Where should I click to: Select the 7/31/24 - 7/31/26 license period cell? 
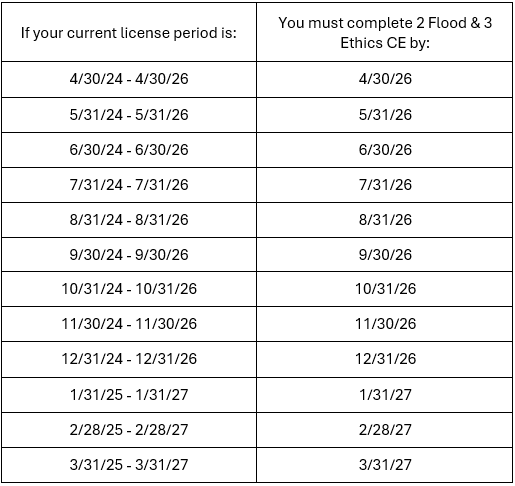pyautogui.click(x=129, y=185)
